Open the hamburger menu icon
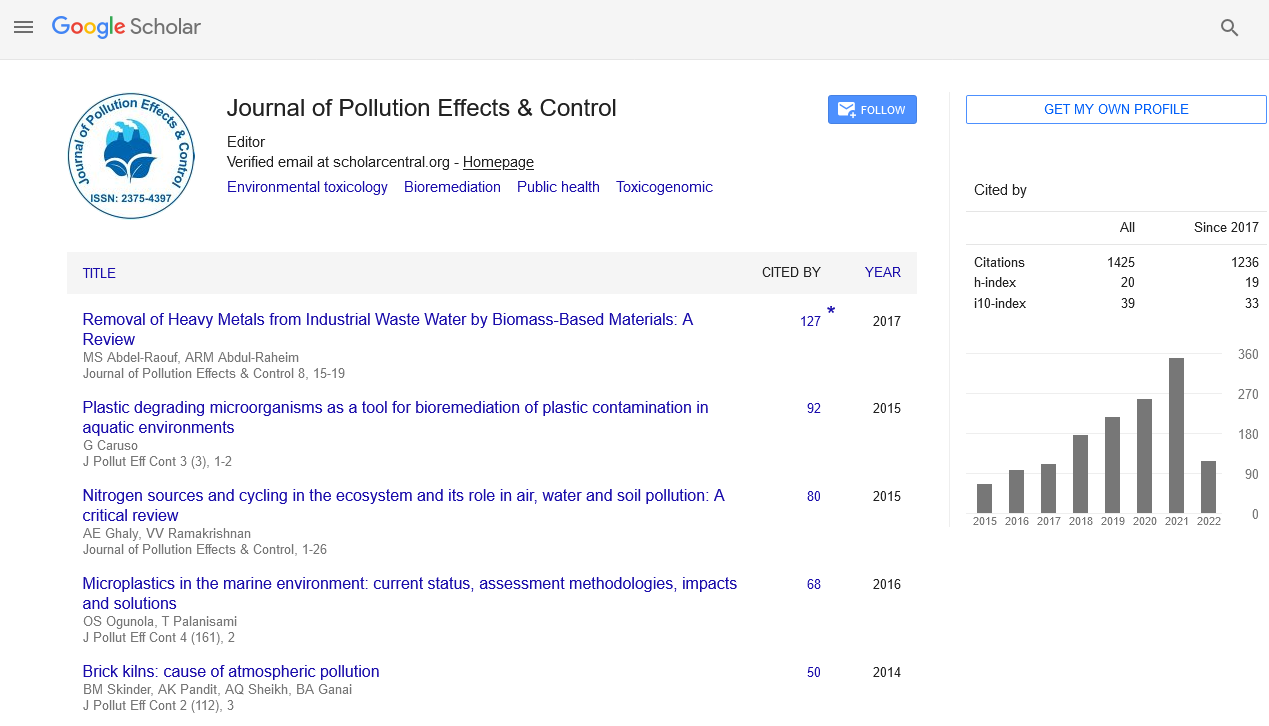This screenshot has width=1269, height=726. point(24,28)
